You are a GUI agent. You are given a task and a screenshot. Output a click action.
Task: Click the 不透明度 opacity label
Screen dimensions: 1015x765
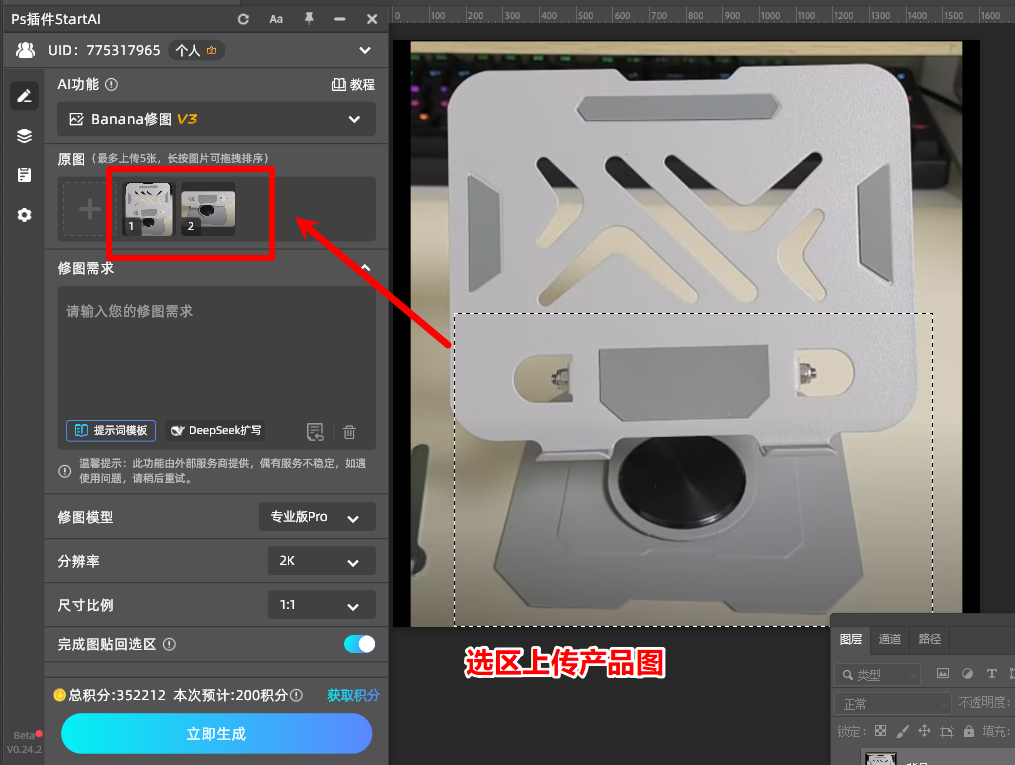tap(984, 702)
